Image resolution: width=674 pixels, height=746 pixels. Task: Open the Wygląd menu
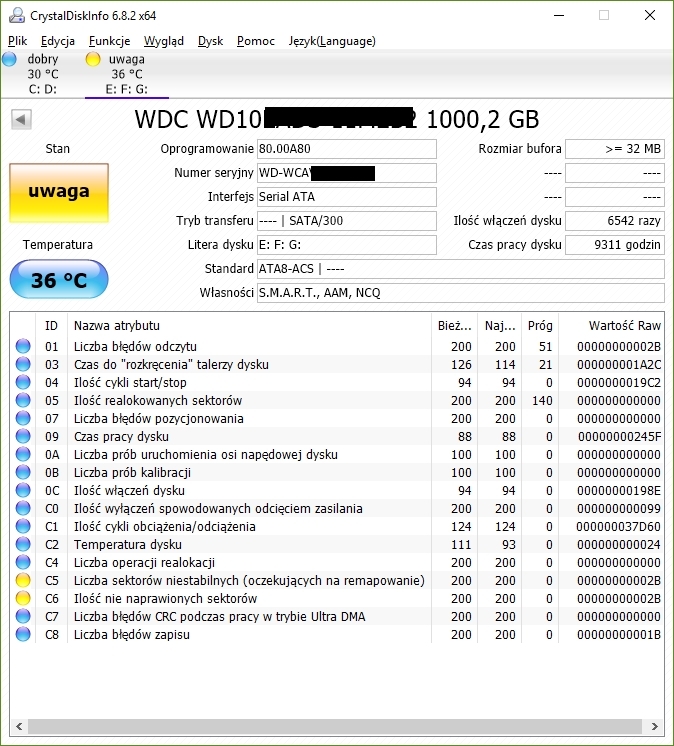[x=164, y=41]
